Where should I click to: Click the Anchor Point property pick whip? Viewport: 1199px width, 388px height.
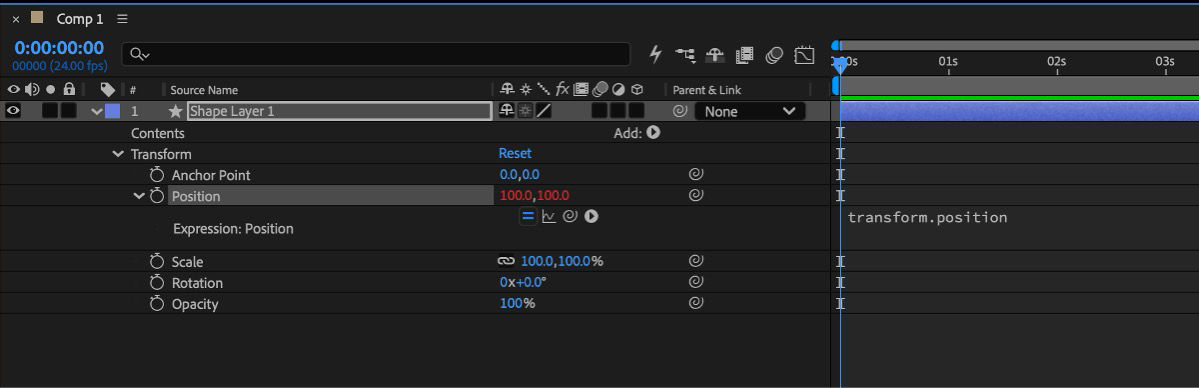(695, 174)
